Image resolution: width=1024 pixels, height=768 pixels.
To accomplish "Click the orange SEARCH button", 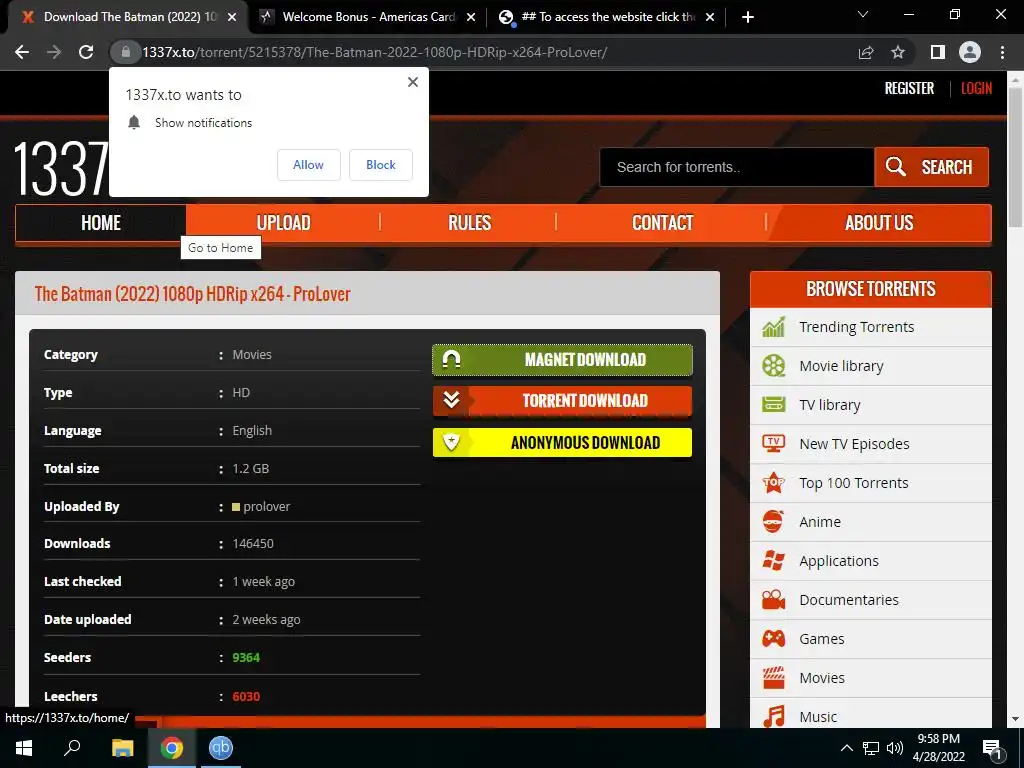I will [x=931, y=167].
